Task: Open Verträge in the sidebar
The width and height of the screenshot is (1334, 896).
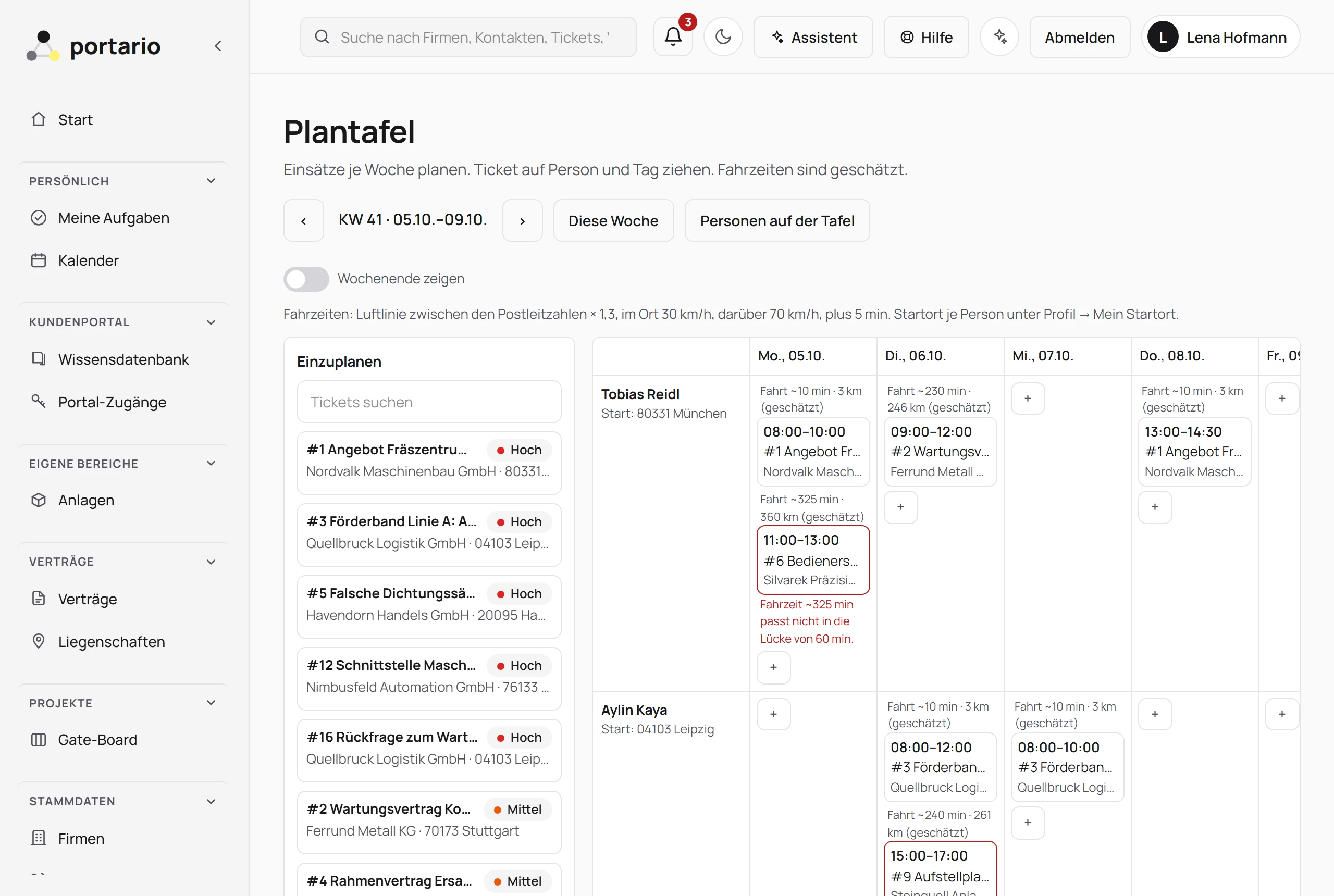Action: 124,599
